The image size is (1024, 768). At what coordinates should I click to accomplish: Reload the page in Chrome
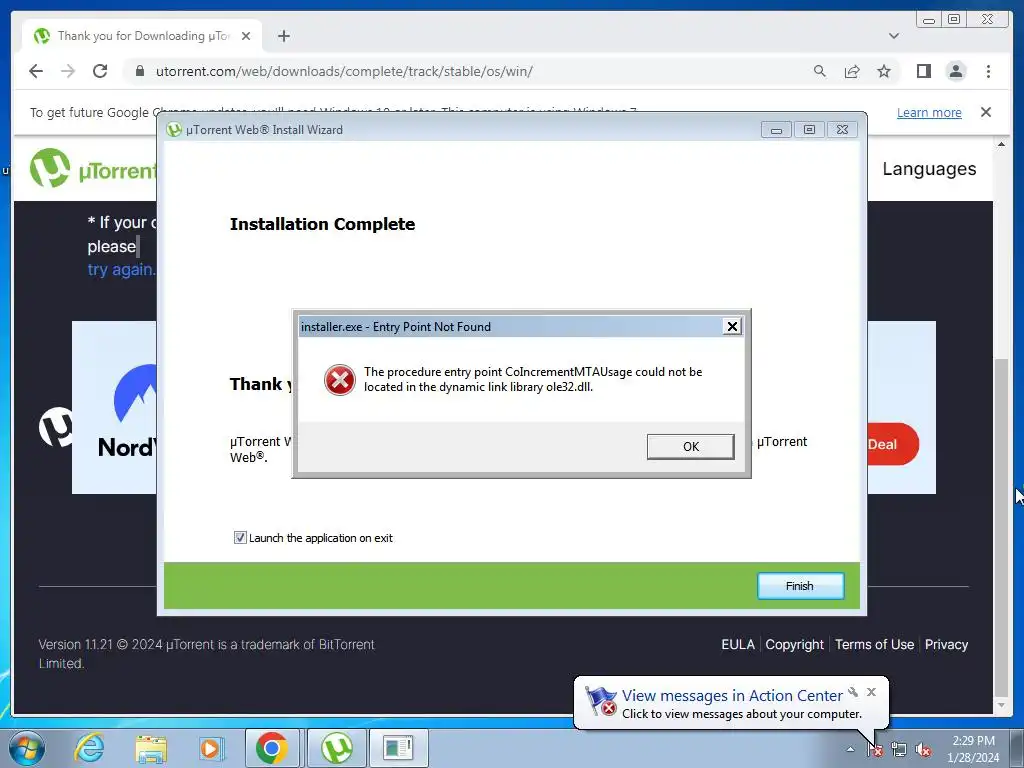tap(100, 71)
